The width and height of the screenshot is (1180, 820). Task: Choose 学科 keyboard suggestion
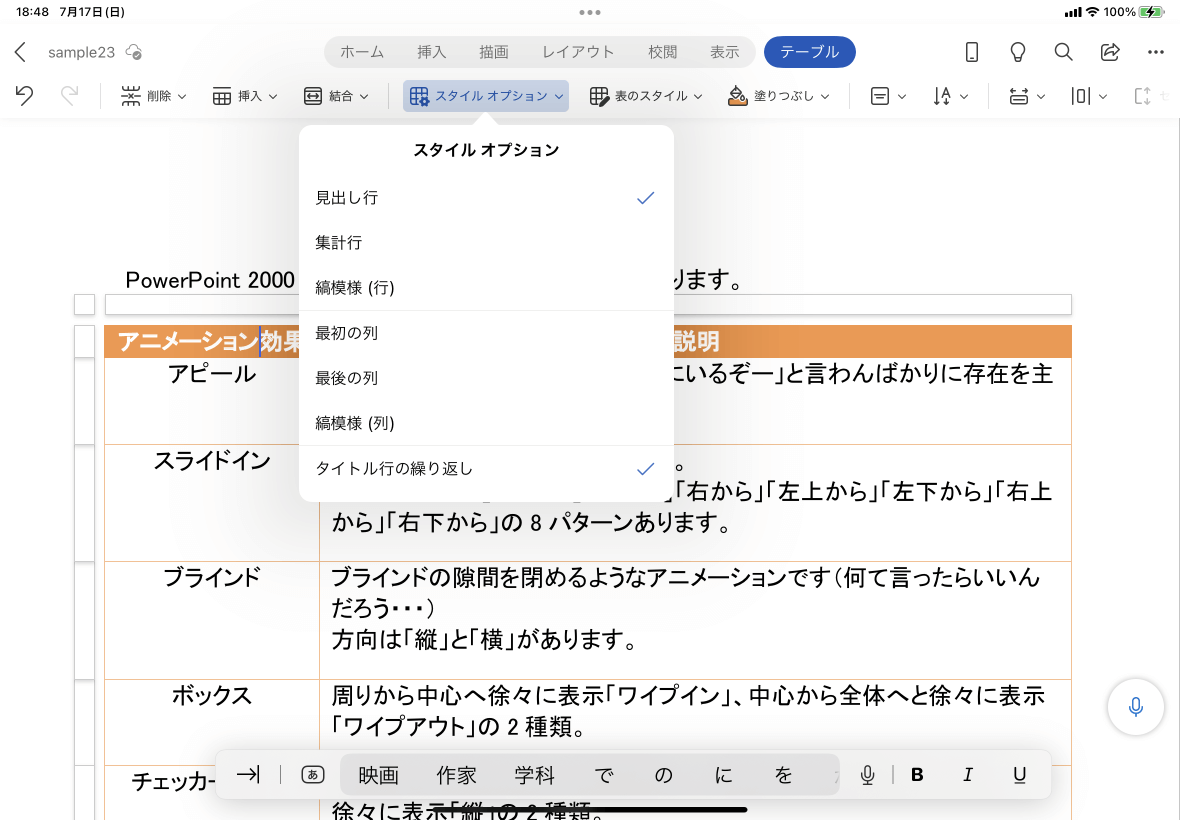click(x=535, y=775)
